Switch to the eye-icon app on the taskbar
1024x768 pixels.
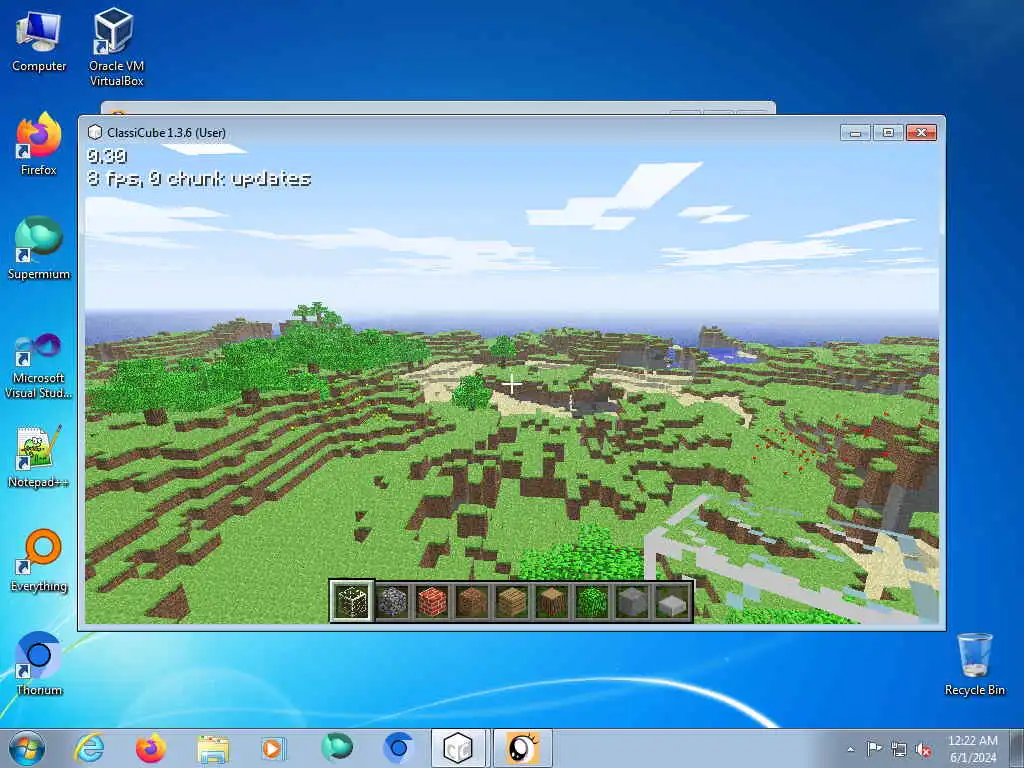(x=522, y=748)
